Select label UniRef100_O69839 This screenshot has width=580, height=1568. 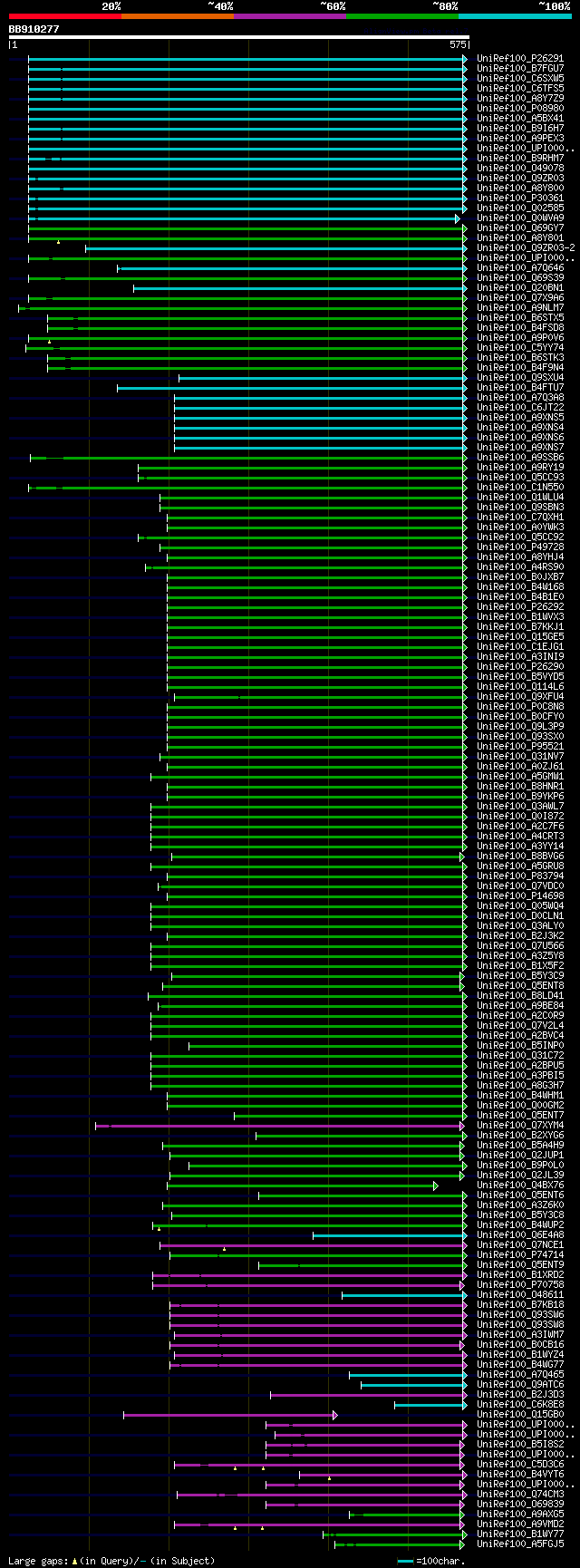coord(520,1505)
